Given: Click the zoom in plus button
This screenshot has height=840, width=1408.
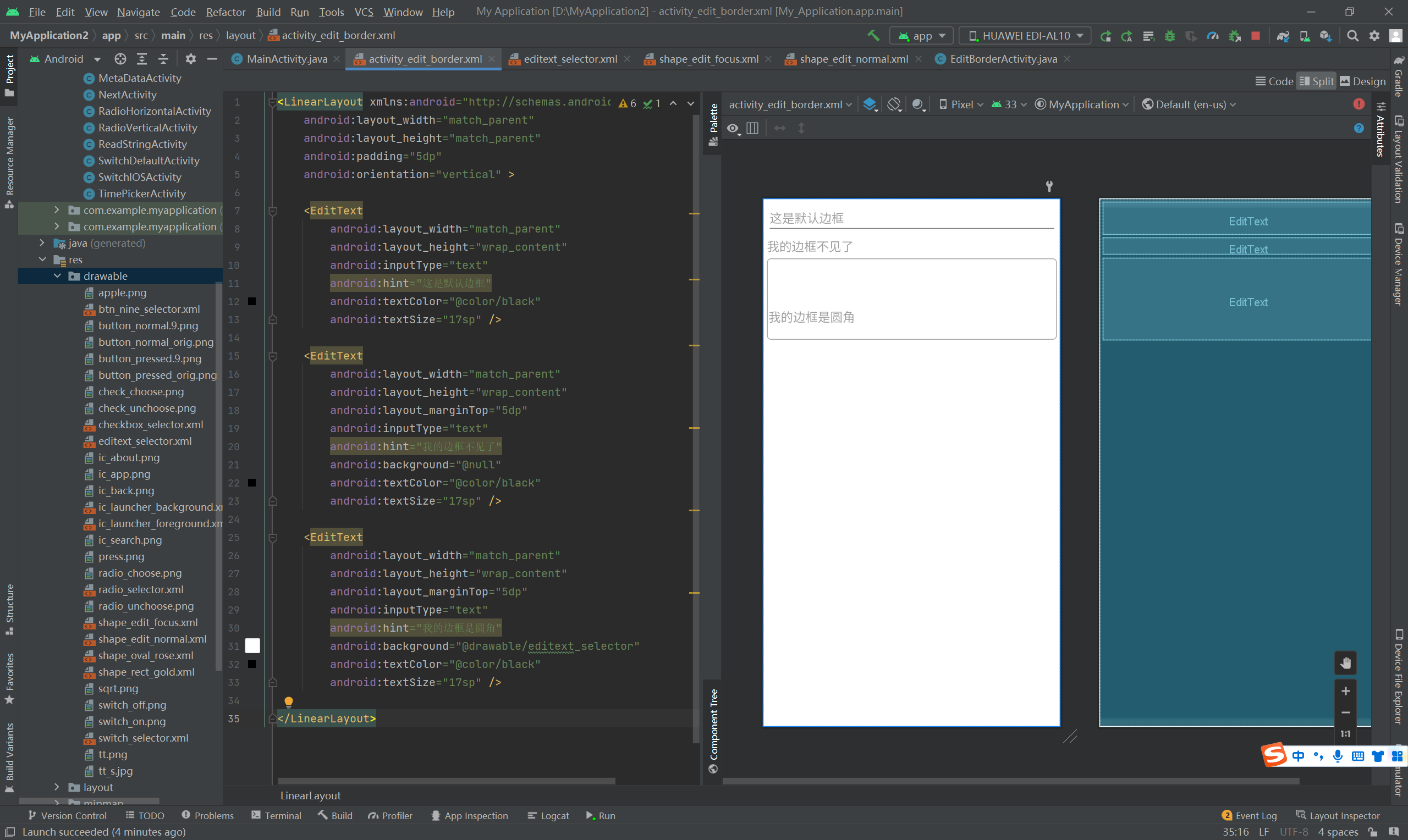Looking at the screenshot, I should [1345, 690].
